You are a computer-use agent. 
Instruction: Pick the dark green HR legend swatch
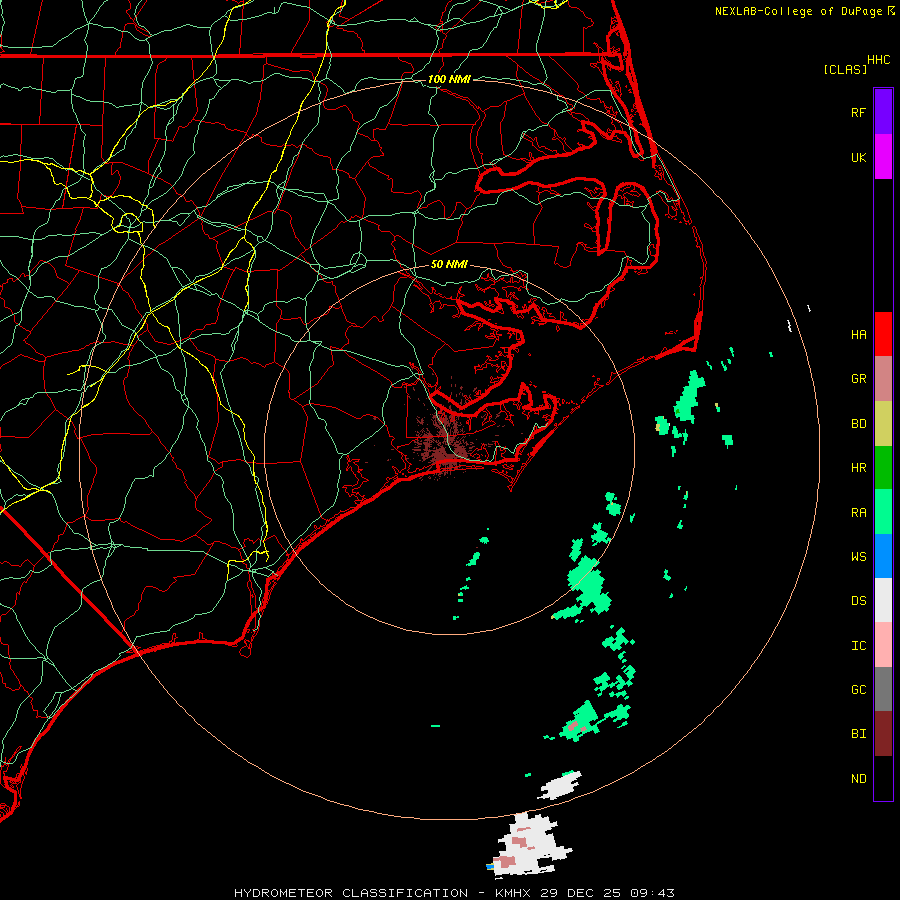pos(883,467)
